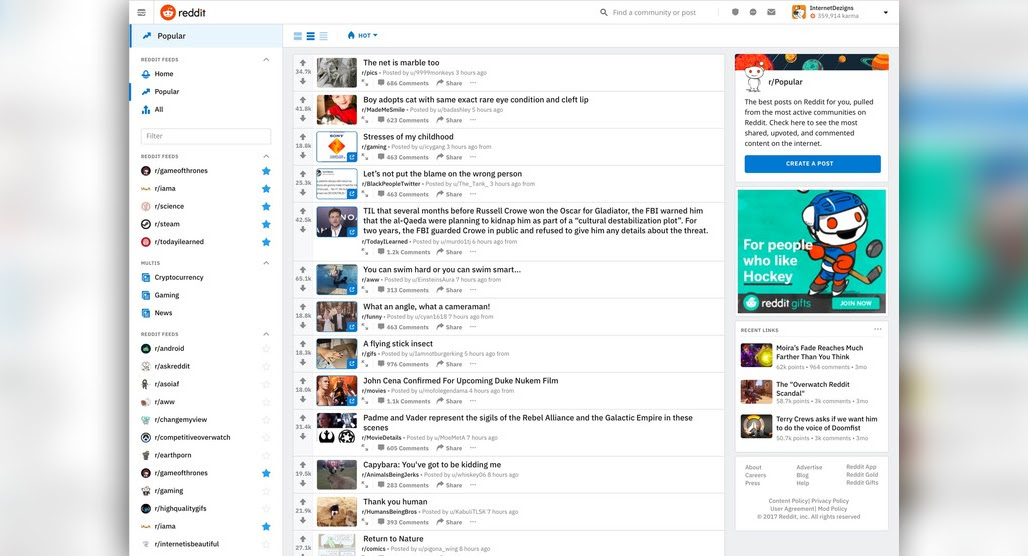The height and width of the screenshot is (556, 1028).
Task: Open thumbnail of John Cena Duke Nukem post
Action: pos(336,391)
